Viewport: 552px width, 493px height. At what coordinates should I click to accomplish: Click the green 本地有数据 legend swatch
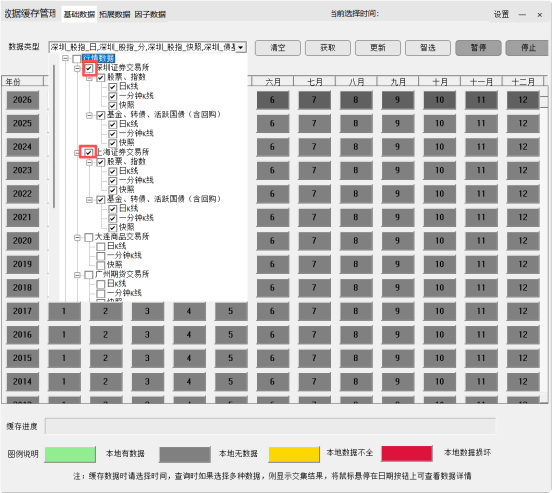coord(70,454)
